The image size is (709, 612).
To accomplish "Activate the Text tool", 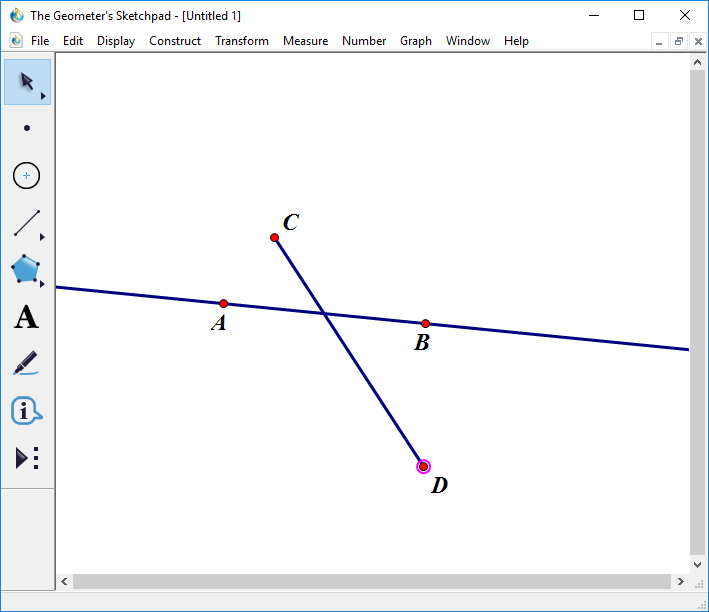I will tap(27, 317).
